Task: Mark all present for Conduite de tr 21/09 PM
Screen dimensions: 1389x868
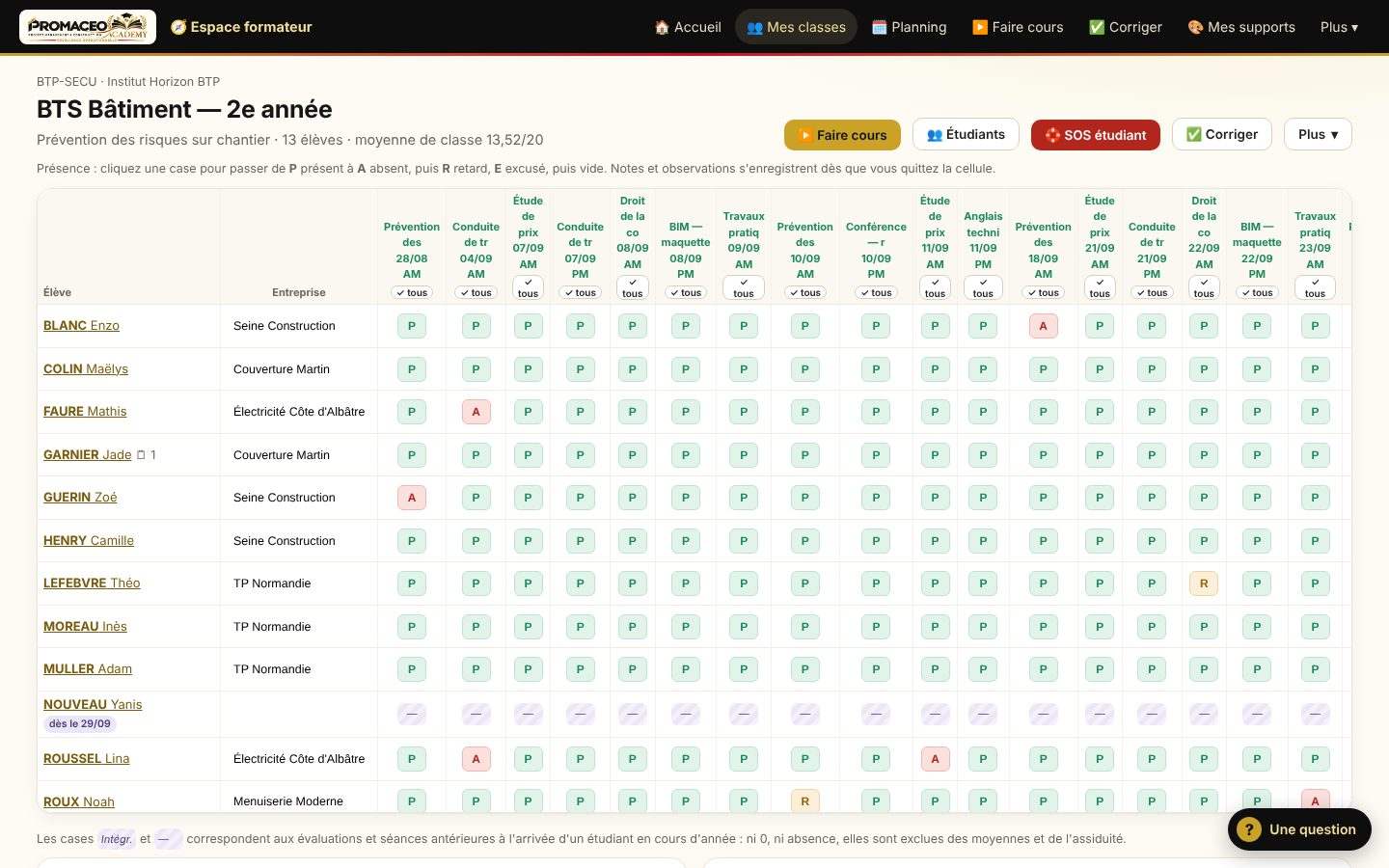Action: click(x=1152, y=293)
